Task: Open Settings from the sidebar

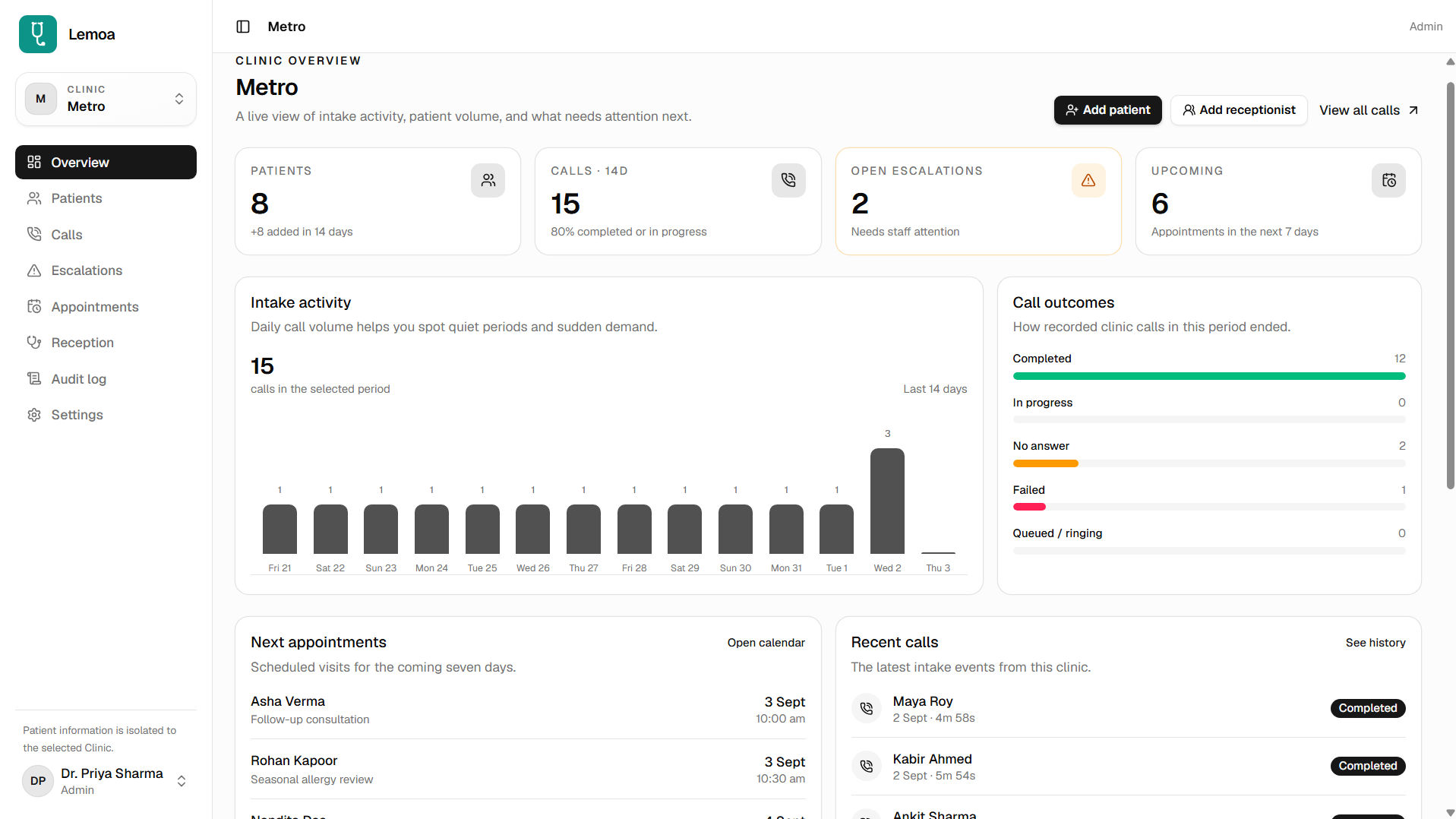Action: click(x=106, y=415)
